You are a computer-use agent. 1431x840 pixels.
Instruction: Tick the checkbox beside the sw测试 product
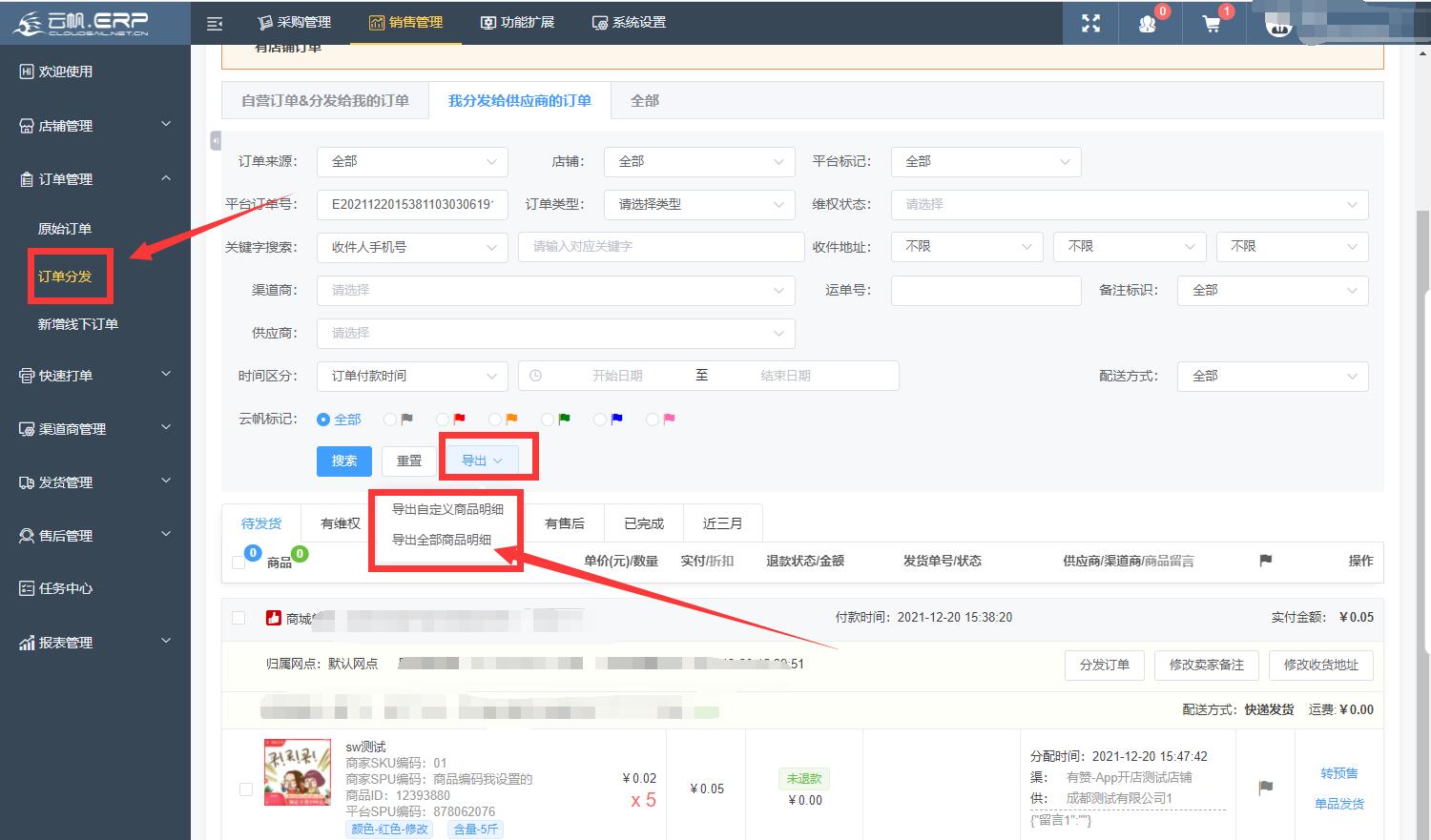click(246, 789)
